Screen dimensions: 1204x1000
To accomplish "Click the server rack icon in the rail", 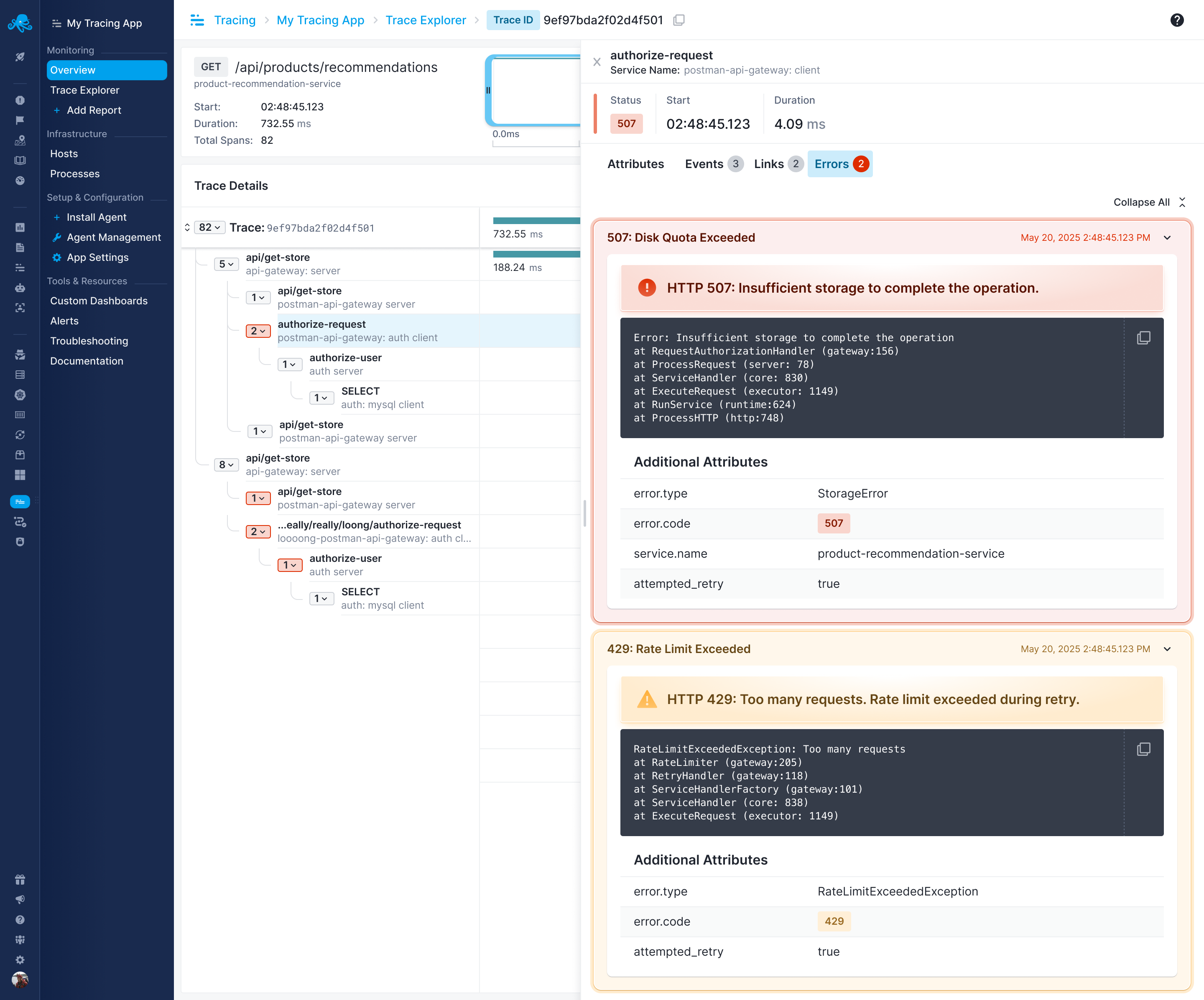I will [x=20, y=375].
